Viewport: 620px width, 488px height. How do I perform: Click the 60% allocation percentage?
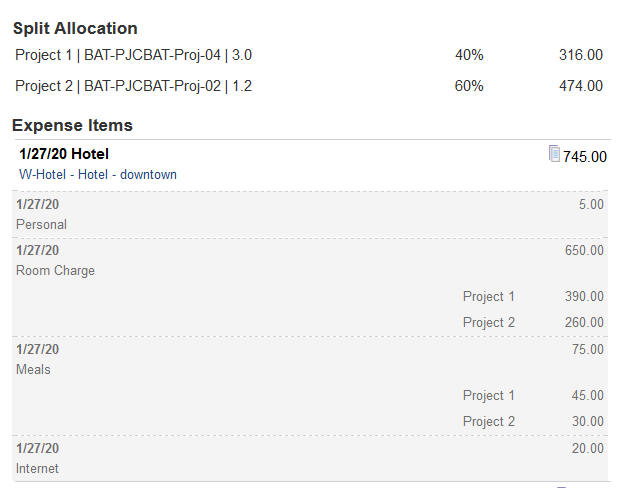(x=469, y=86)
